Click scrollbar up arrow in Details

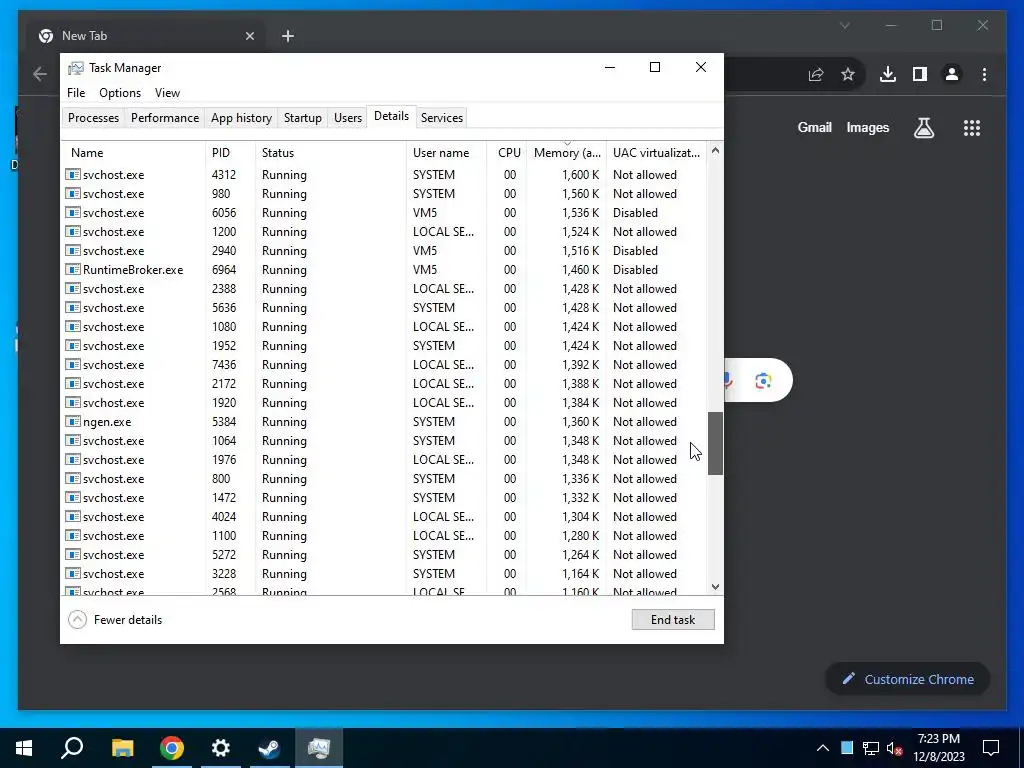pos(715,150)
